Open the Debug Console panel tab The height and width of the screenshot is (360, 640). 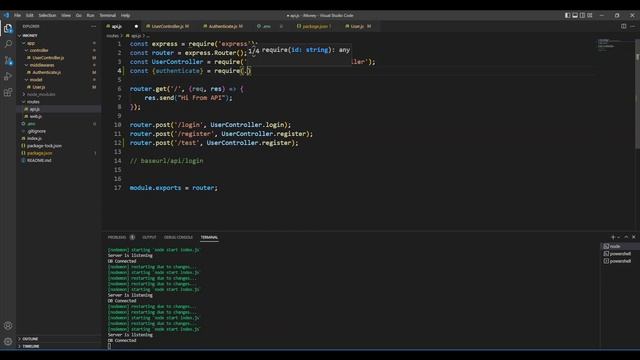[178, 237]
